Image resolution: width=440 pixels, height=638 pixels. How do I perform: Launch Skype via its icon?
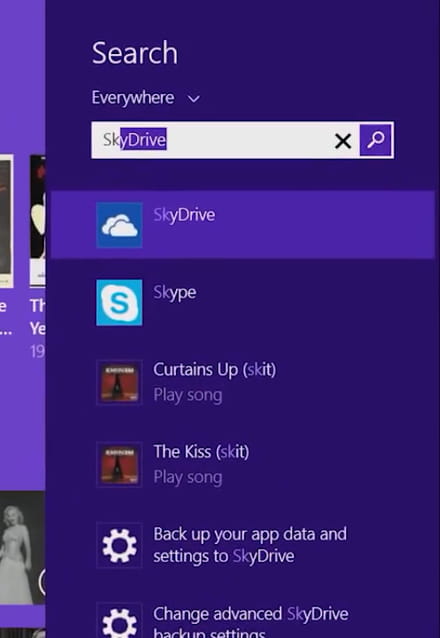tap(119, 302)
